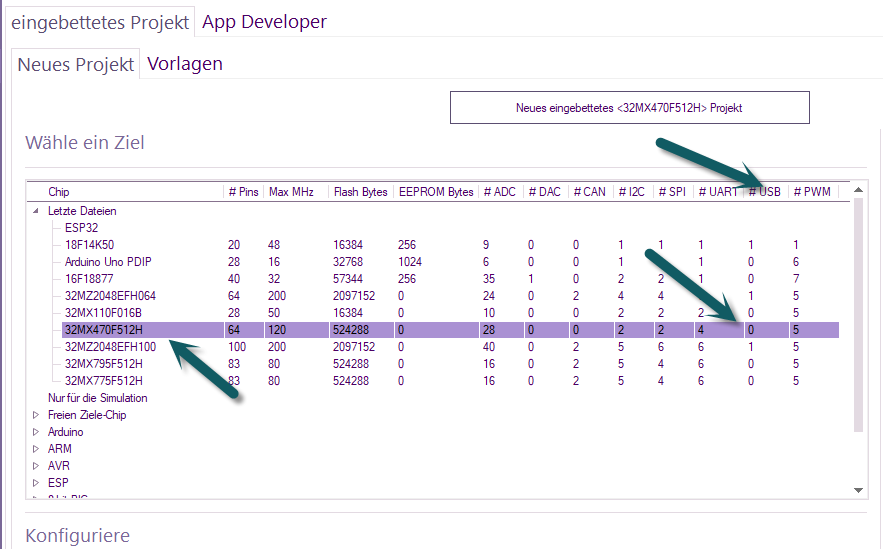Viewport: 883px width, 549px height.
Task: Click Neues eingebettetes 32MX470F512H Projekt button
Action: pos(630,108)
